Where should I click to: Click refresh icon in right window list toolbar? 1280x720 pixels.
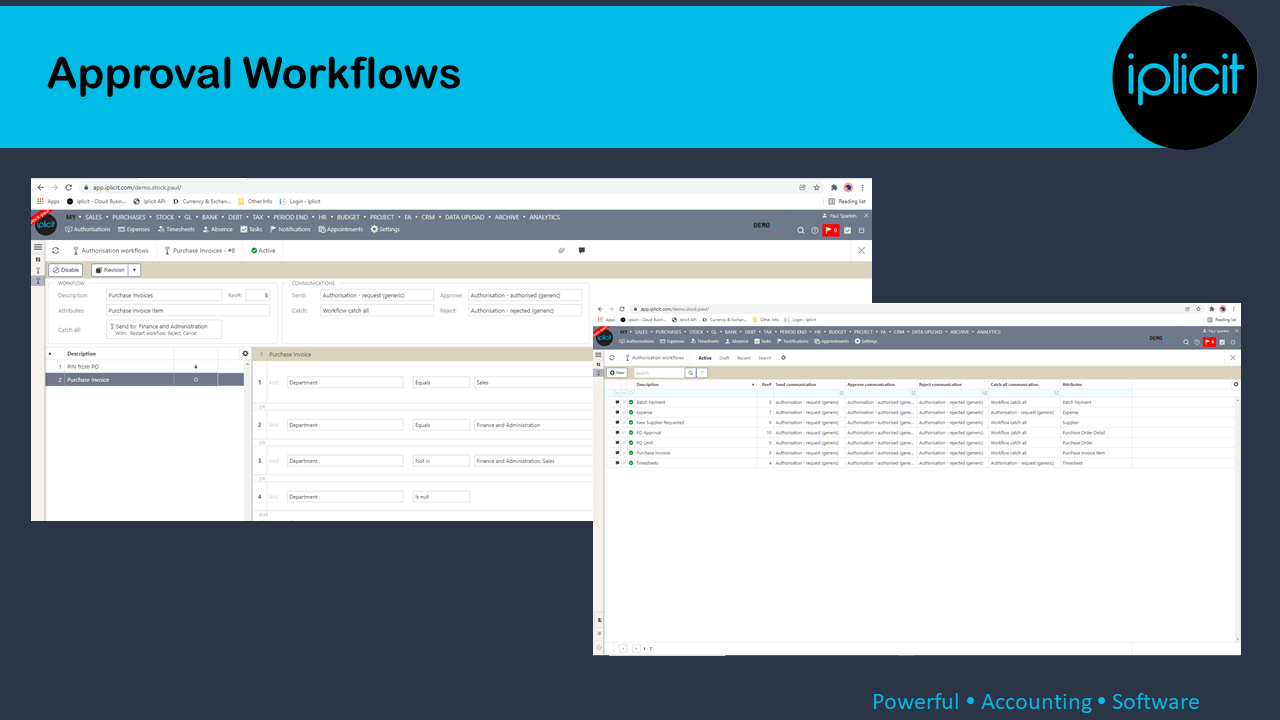(x=611, y=357)
